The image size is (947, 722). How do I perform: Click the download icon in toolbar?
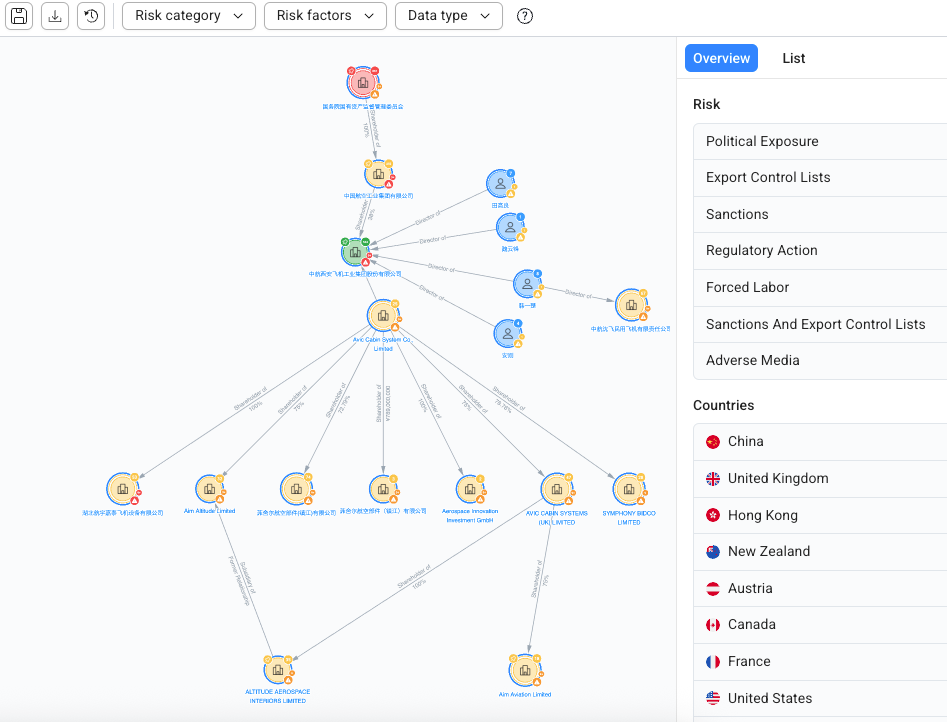point(55,16)
